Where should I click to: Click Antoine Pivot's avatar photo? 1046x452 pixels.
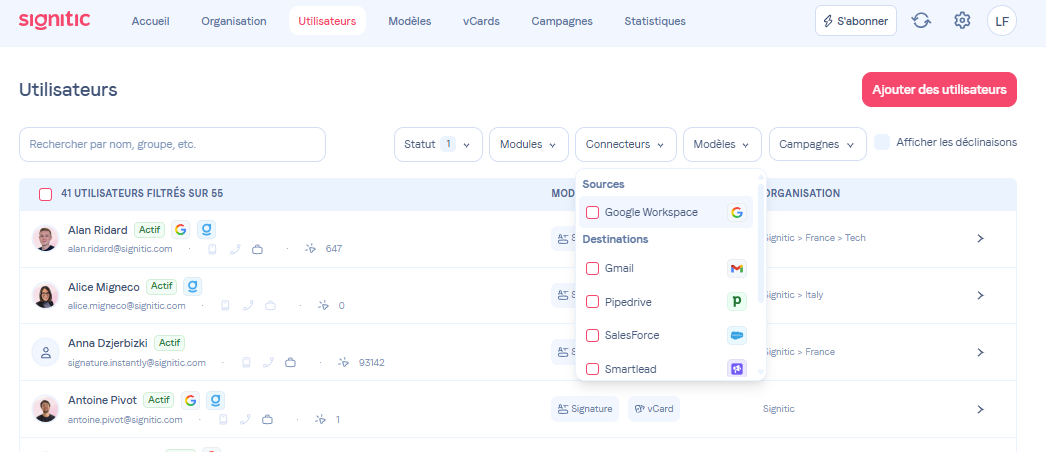(45, 409)
